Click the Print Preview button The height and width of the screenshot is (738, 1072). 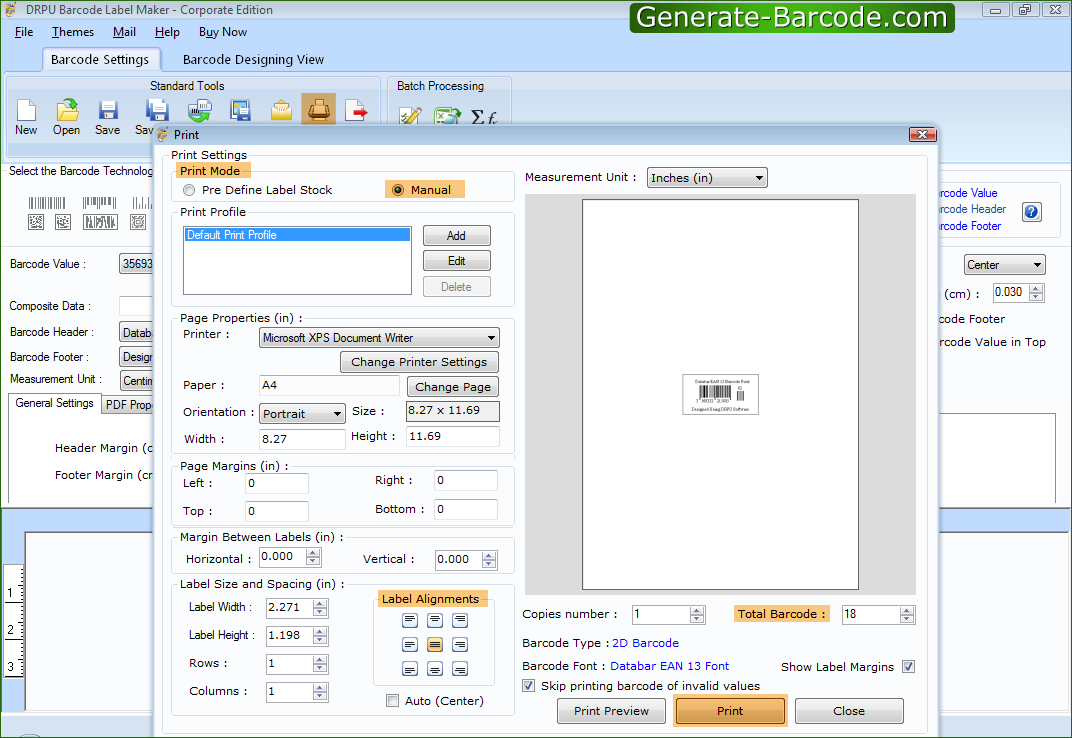tap(611, 711)
